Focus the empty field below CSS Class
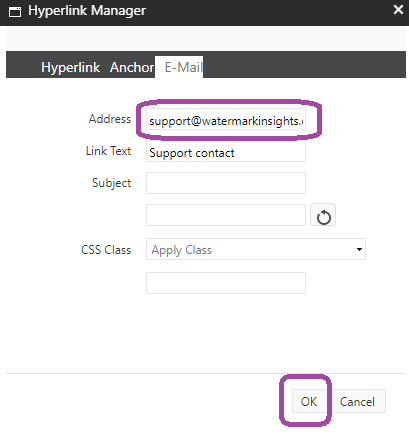The height and width of the screenshot is (435, 409). 226,283
